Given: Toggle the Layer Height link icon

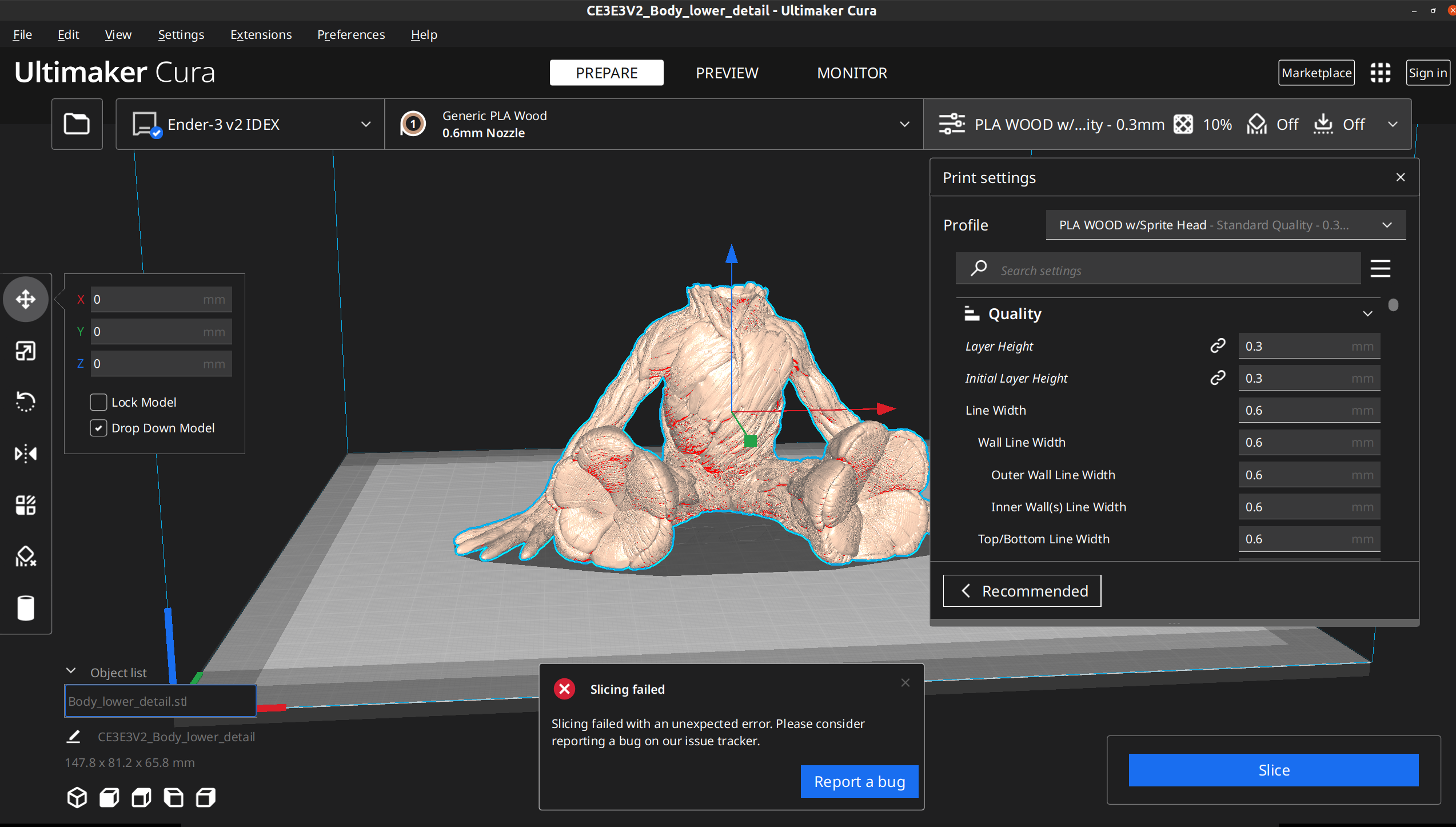Looking at the screenshot, I should [1218, 346].
